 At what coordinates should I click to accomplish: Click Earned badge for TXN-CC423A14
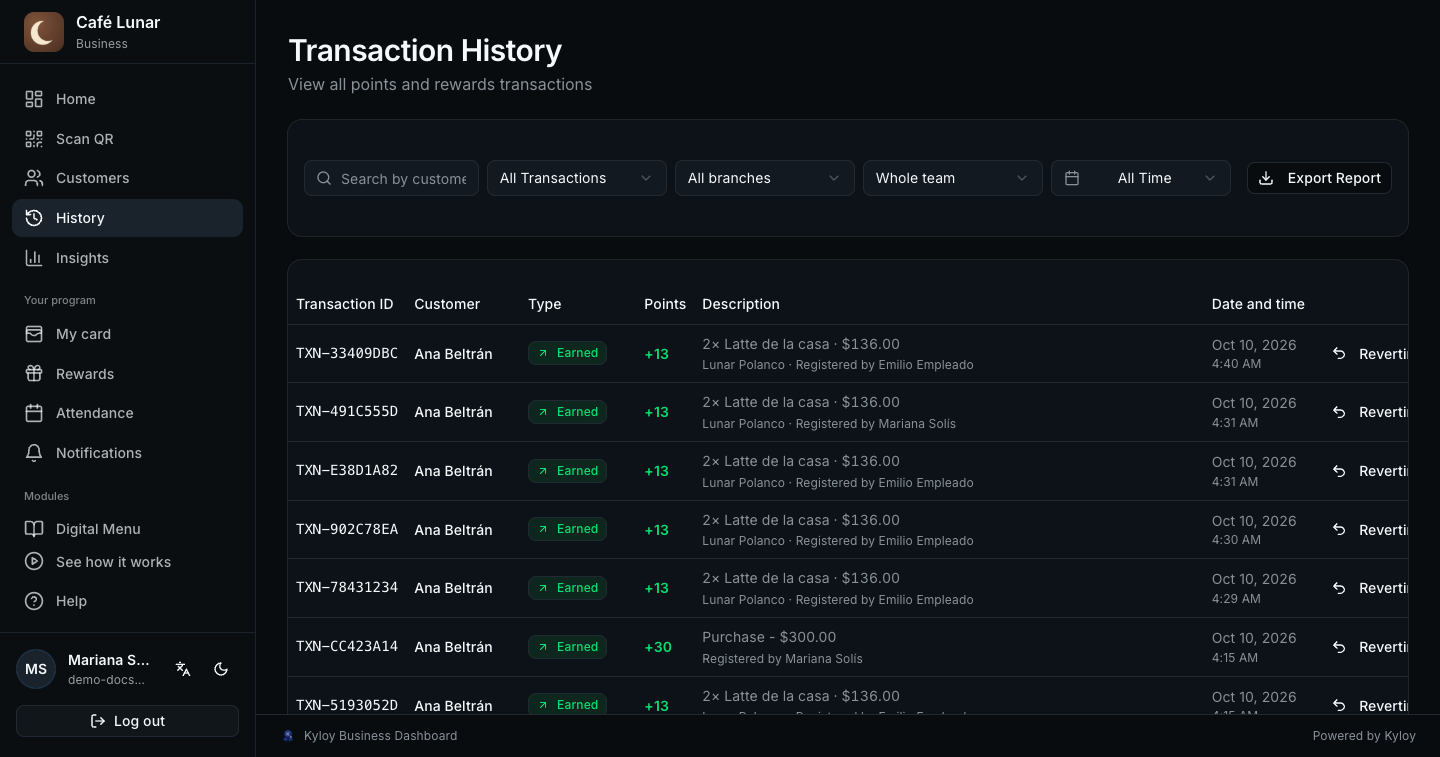tap(567, 647)
